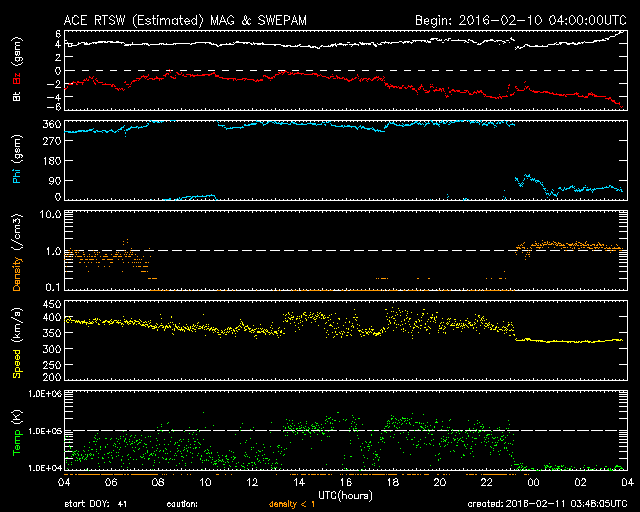The image size is (640, 512).
Task: Click the '450' tick on the Speed axis
Action: [x=52, y=304]
